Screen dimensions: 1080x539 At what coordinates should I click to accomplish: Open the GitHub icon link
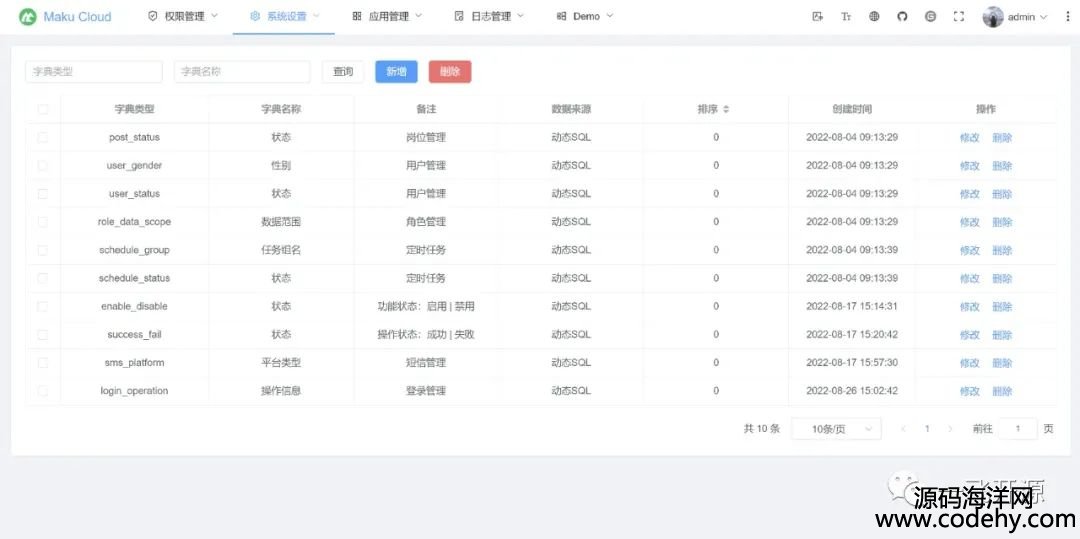(x=902, y=17)
